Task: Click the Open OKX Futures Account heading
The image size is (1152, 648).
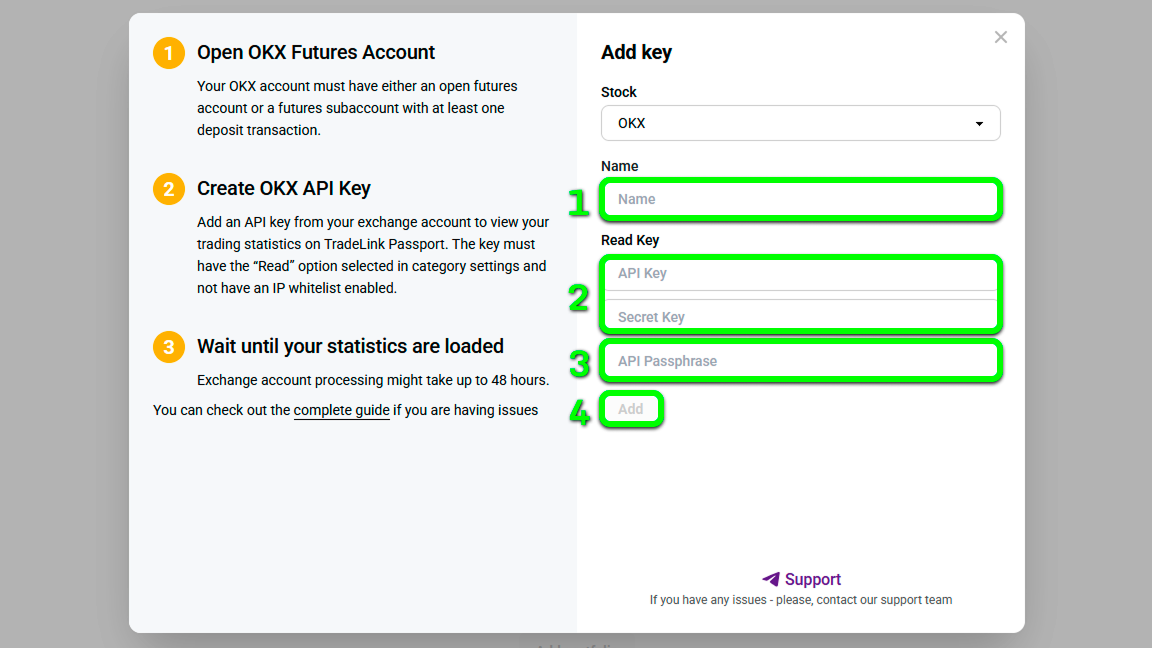Action: (x=316, y=52)
